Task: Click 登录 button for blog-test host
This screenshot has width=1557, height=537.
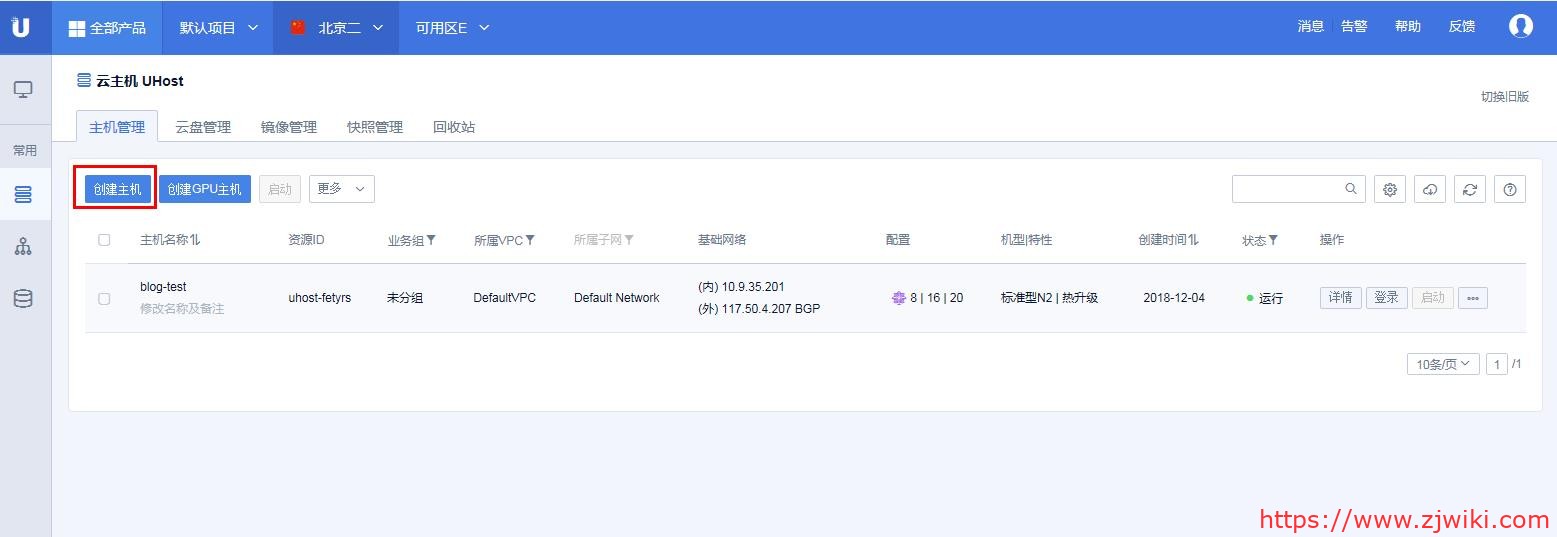Action: 1386,298
